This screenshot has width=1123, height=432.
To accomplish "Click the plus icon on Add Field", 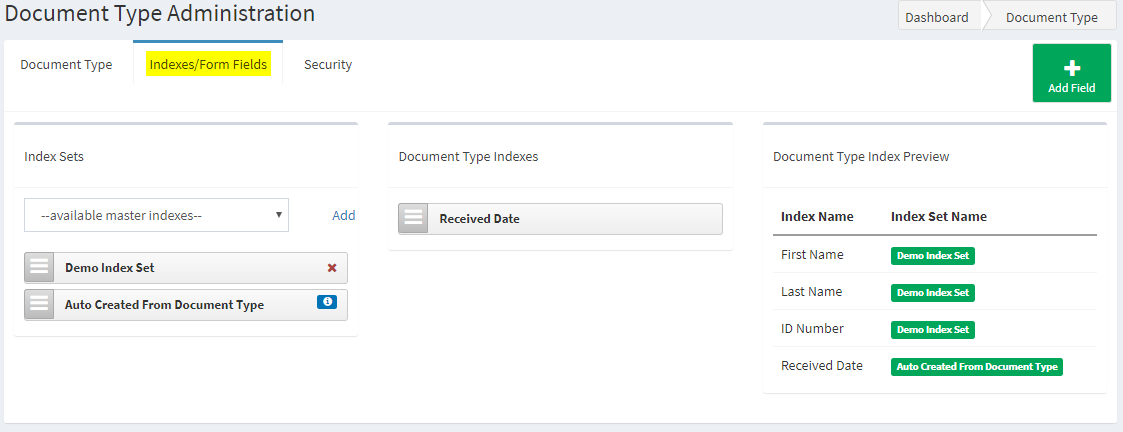I will point(1071,68).
